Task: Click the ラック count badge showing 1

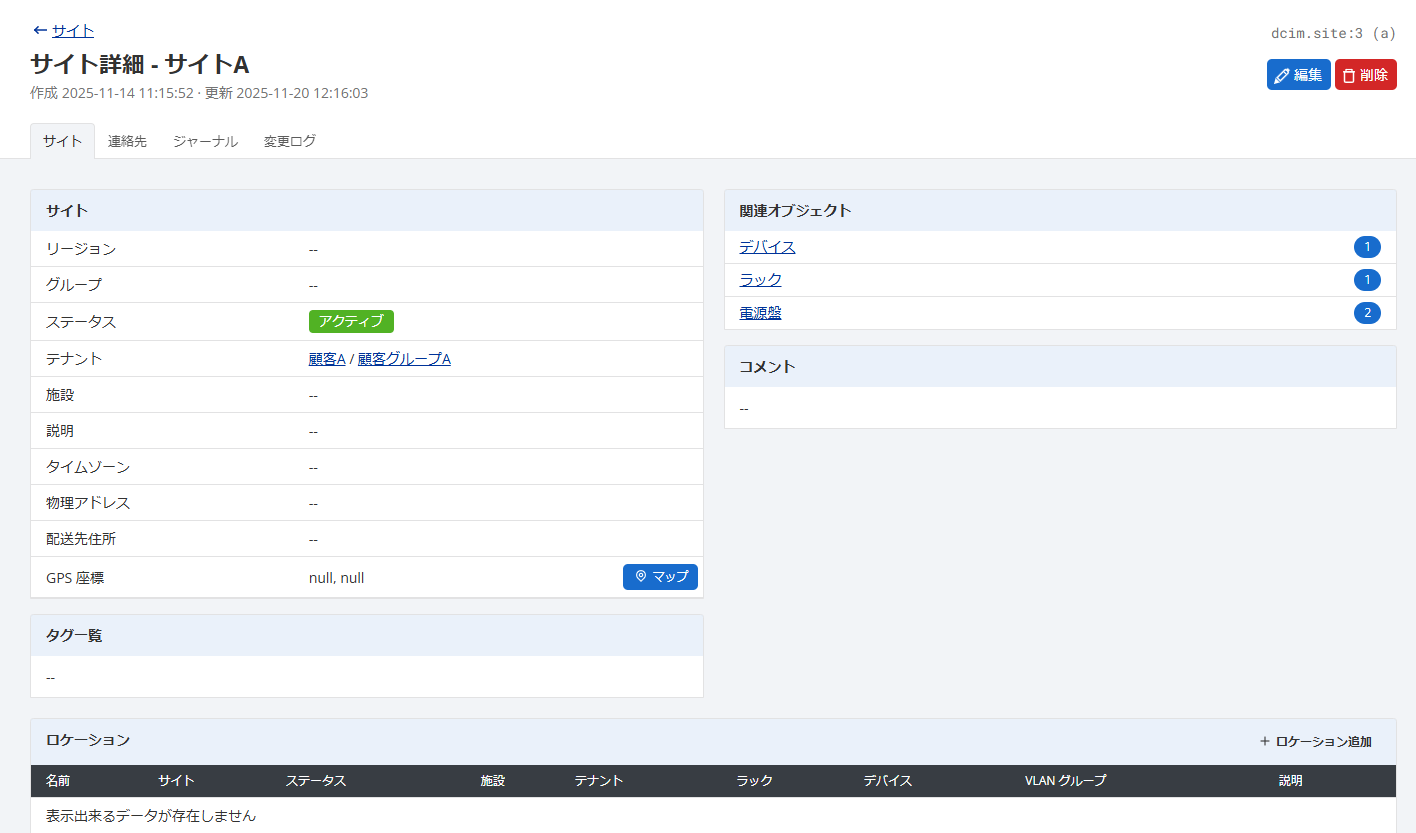Action: [x=1367, y=280]
